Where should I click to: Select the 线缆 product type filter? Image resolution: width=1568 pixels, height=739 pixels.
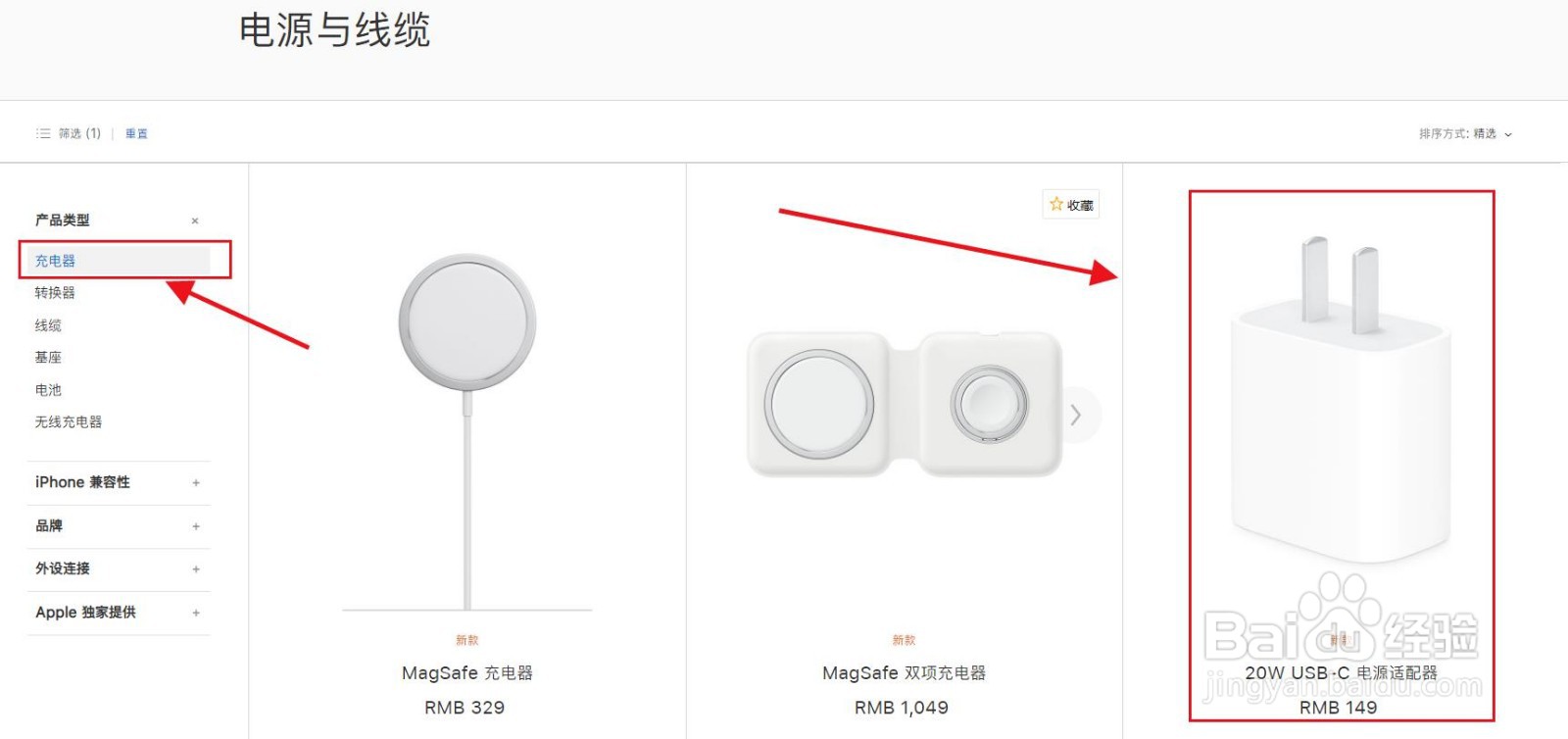pos(48,324)
